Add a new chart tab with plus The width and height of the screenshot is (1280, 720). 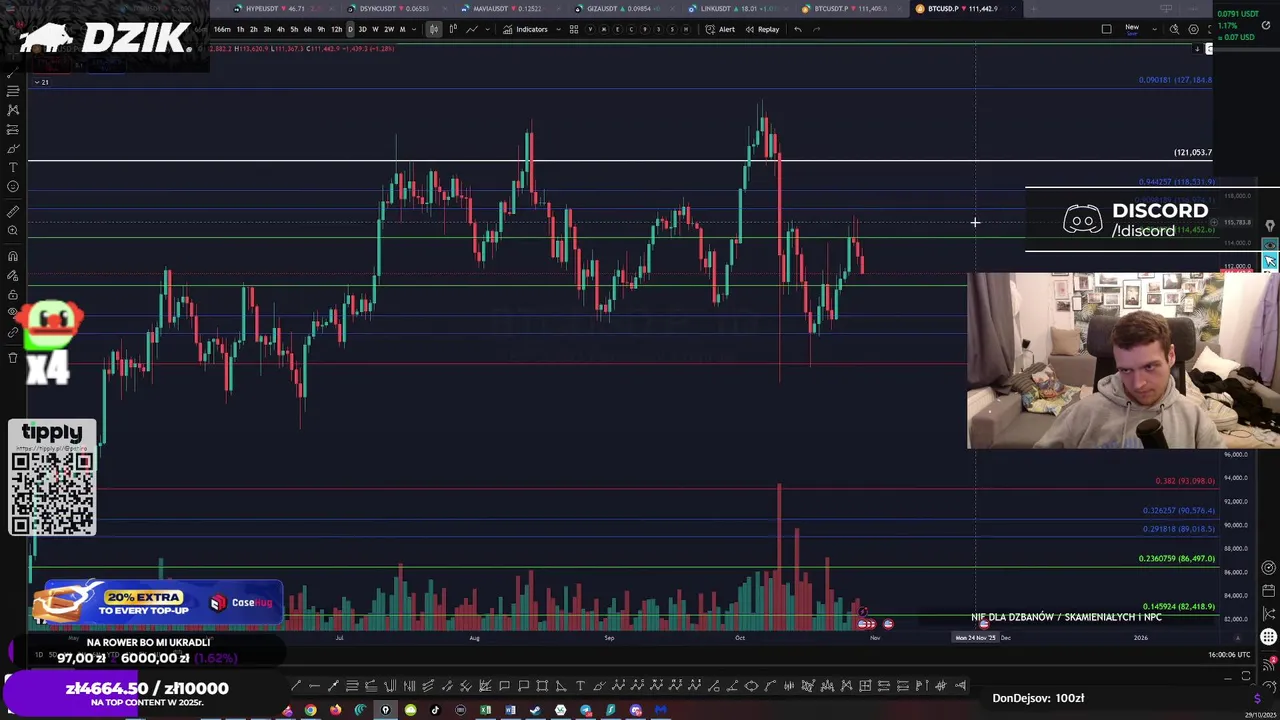pyautogui.click(x=1033, y=9)
